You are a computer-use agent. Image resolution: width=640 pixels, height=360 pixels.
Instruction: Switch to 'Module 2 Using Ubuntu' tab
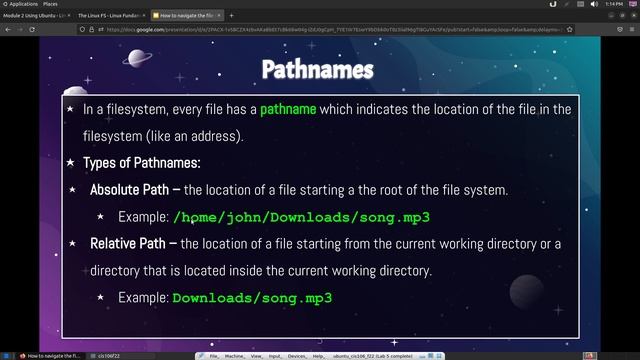tap(36, 16)
